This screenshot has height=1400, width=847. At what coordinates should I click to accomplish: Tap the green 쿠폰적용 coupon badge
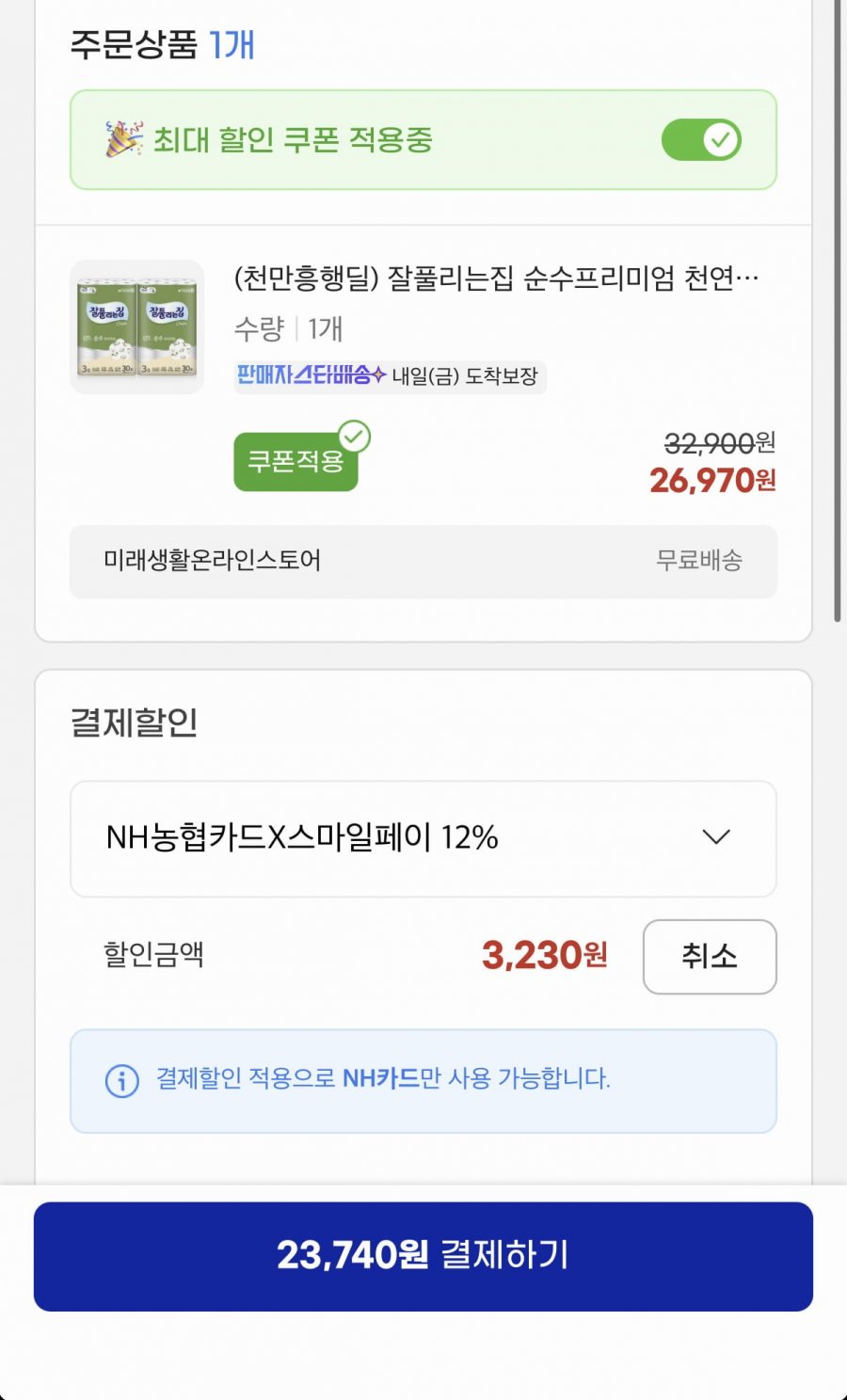click(x=296, y=461)
